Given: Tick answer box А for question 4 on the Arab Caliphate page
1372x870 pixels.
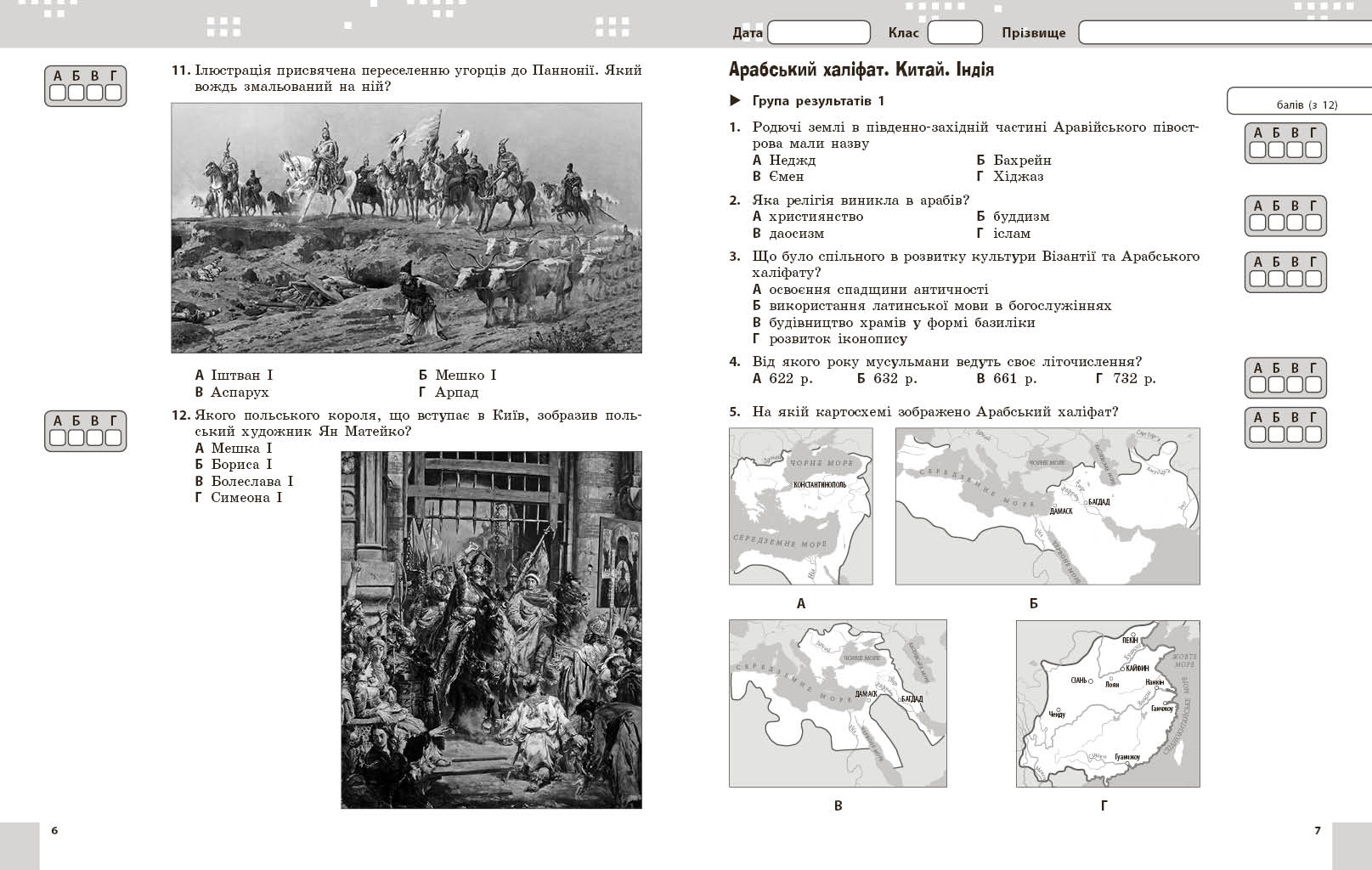Looking at the screenshot, I should click(1258, 385).
